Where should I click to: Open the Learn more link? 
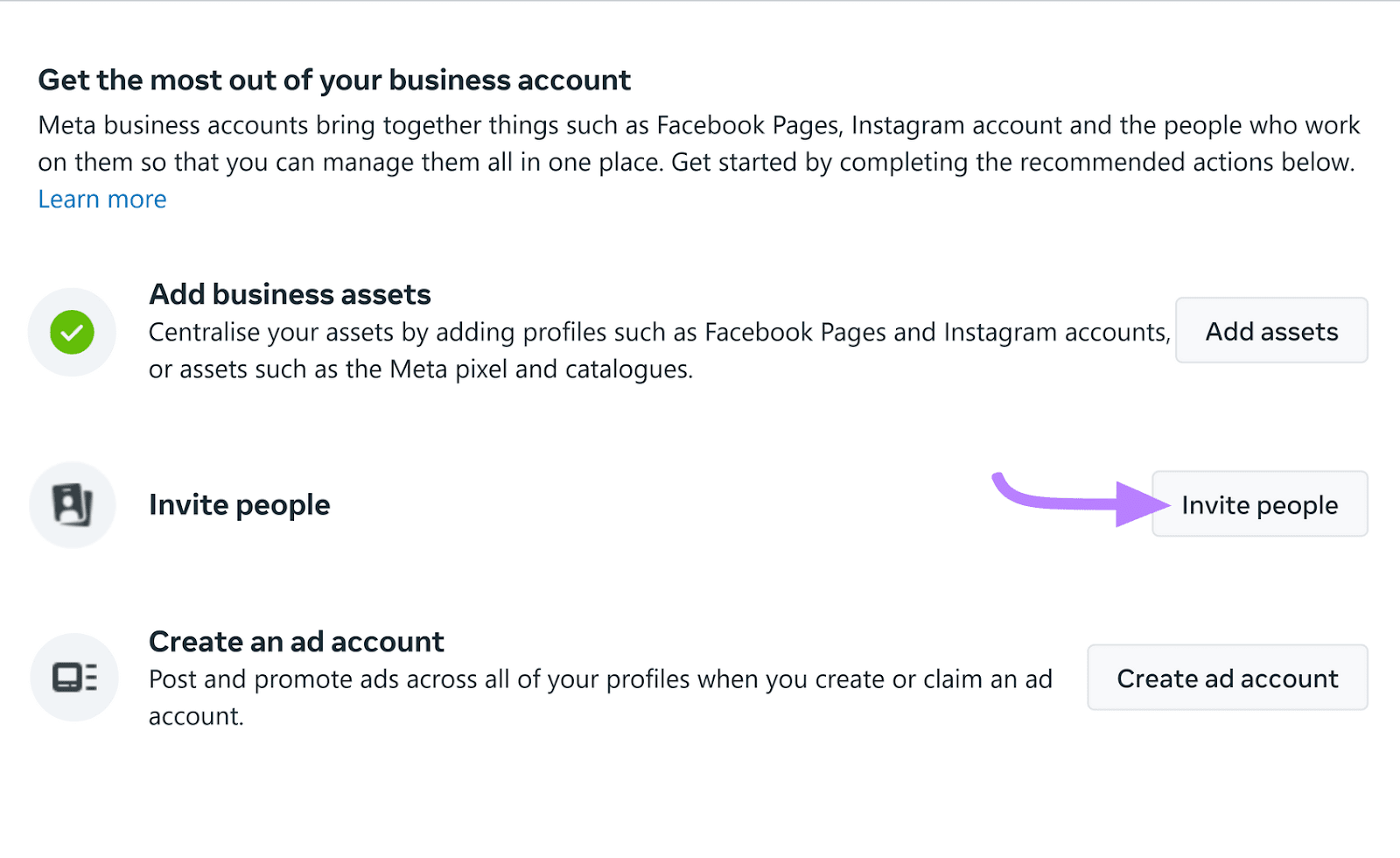click(101, 199)
